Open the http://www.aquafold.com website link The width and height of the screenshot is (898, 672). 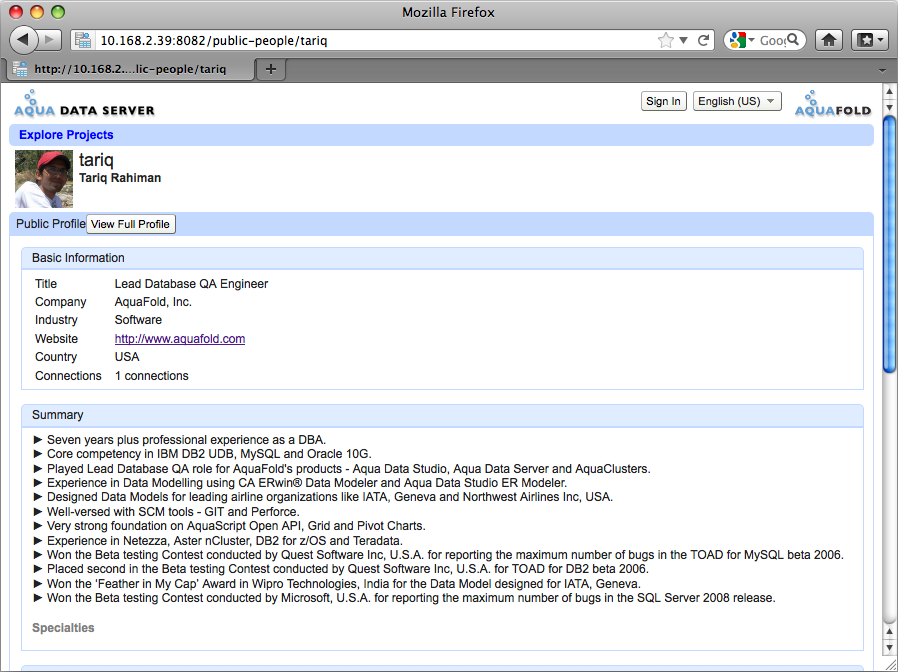(x=180, y=339)
